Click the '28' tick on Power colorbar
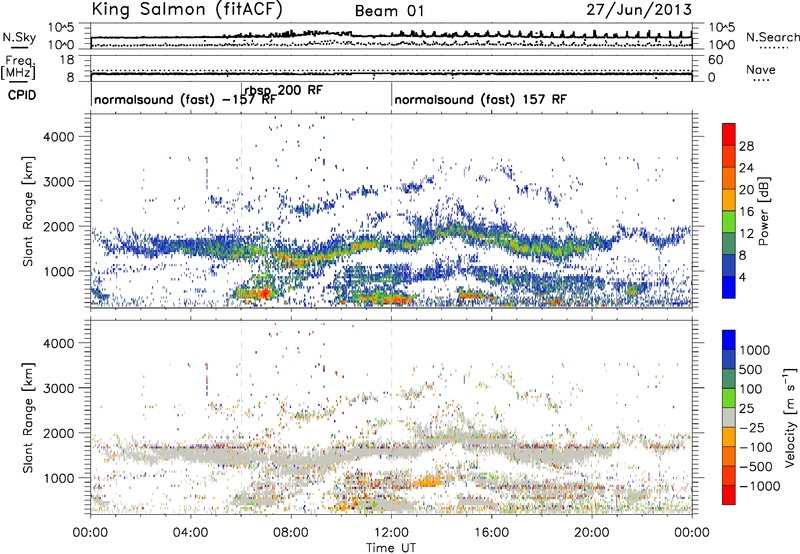800x554 pixels. coord(746,146)
